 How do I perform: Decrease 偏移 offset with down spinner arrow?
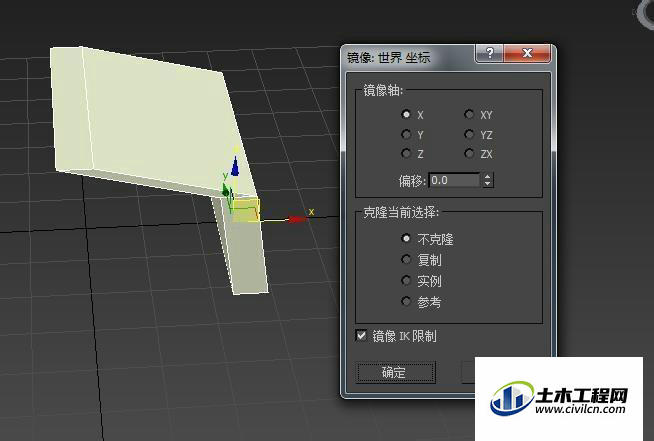pyautogui.click(x=488, y=184)
